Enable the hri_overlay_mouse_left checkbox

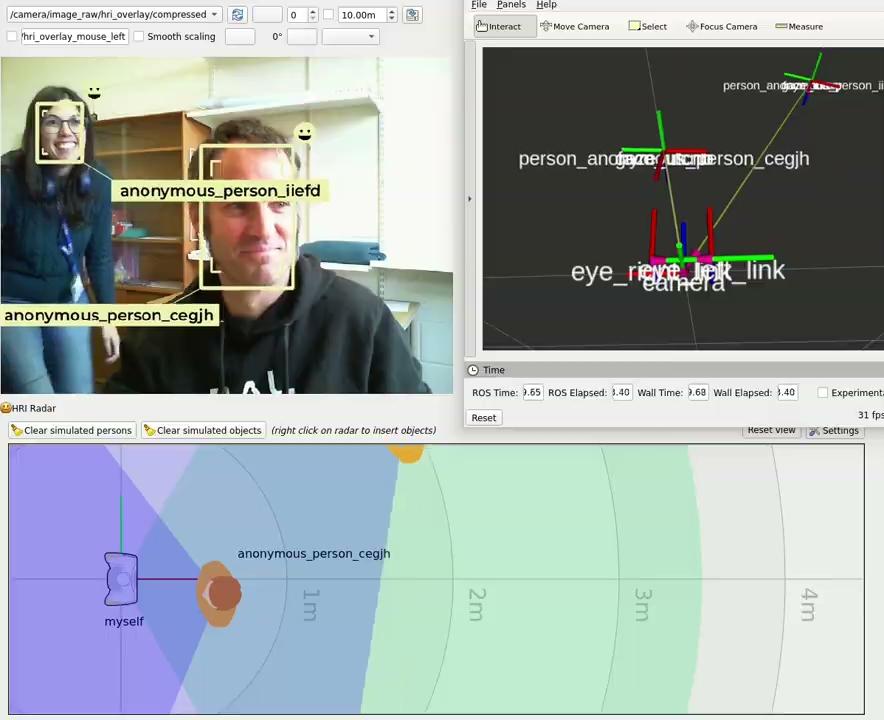point(12,37)
